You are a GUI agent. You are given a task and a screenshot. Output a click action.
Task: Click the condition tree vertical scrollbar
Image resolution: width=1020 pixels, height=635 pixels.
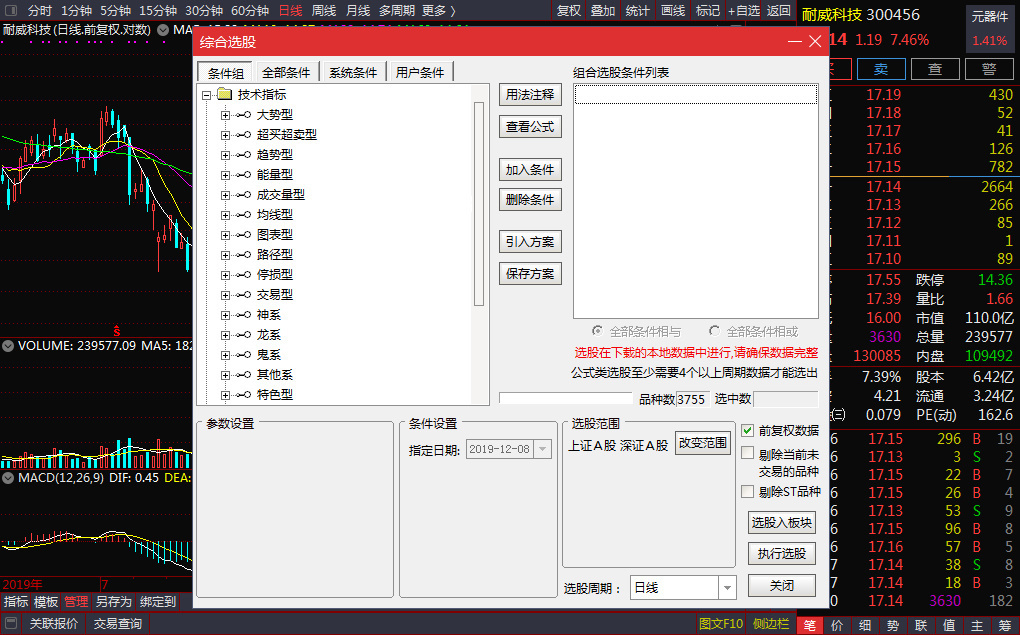479,200
